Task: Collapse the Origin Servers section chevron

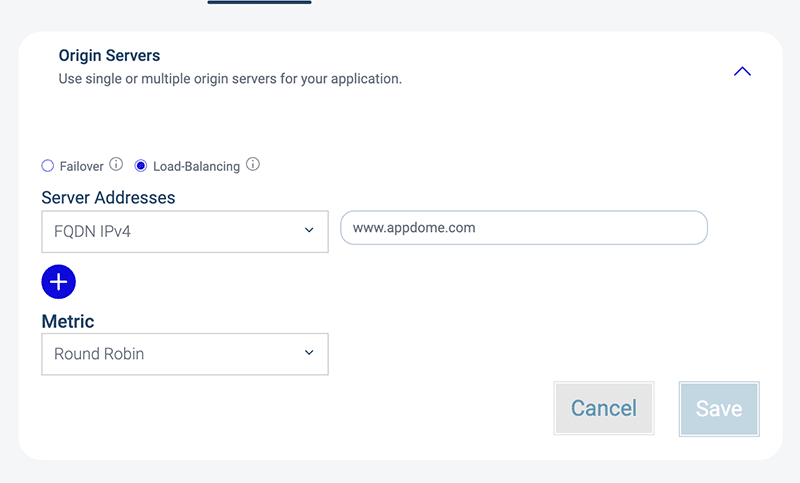Action: [x=741, y=71]
